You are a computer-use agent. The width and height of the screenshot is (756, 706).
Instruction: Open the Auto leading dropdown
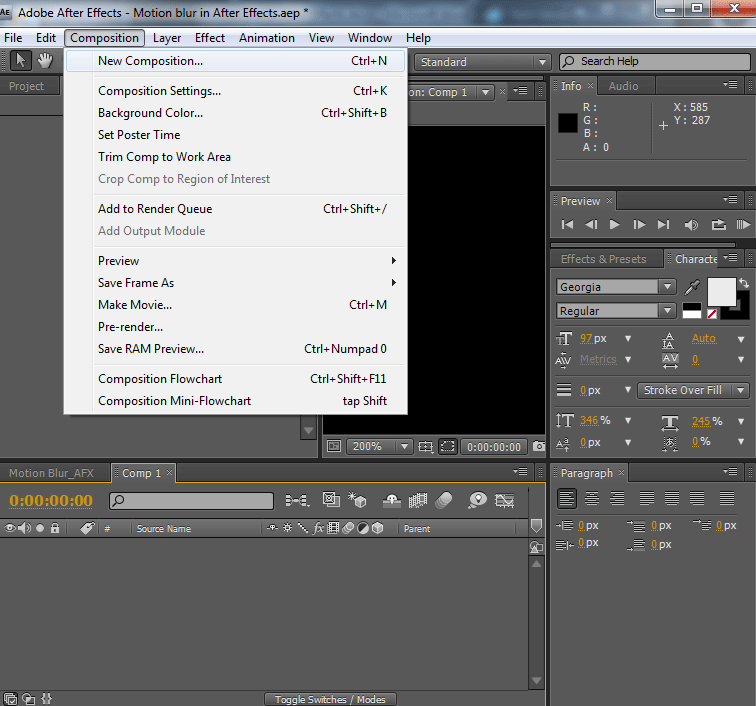[x=741, y=339]
